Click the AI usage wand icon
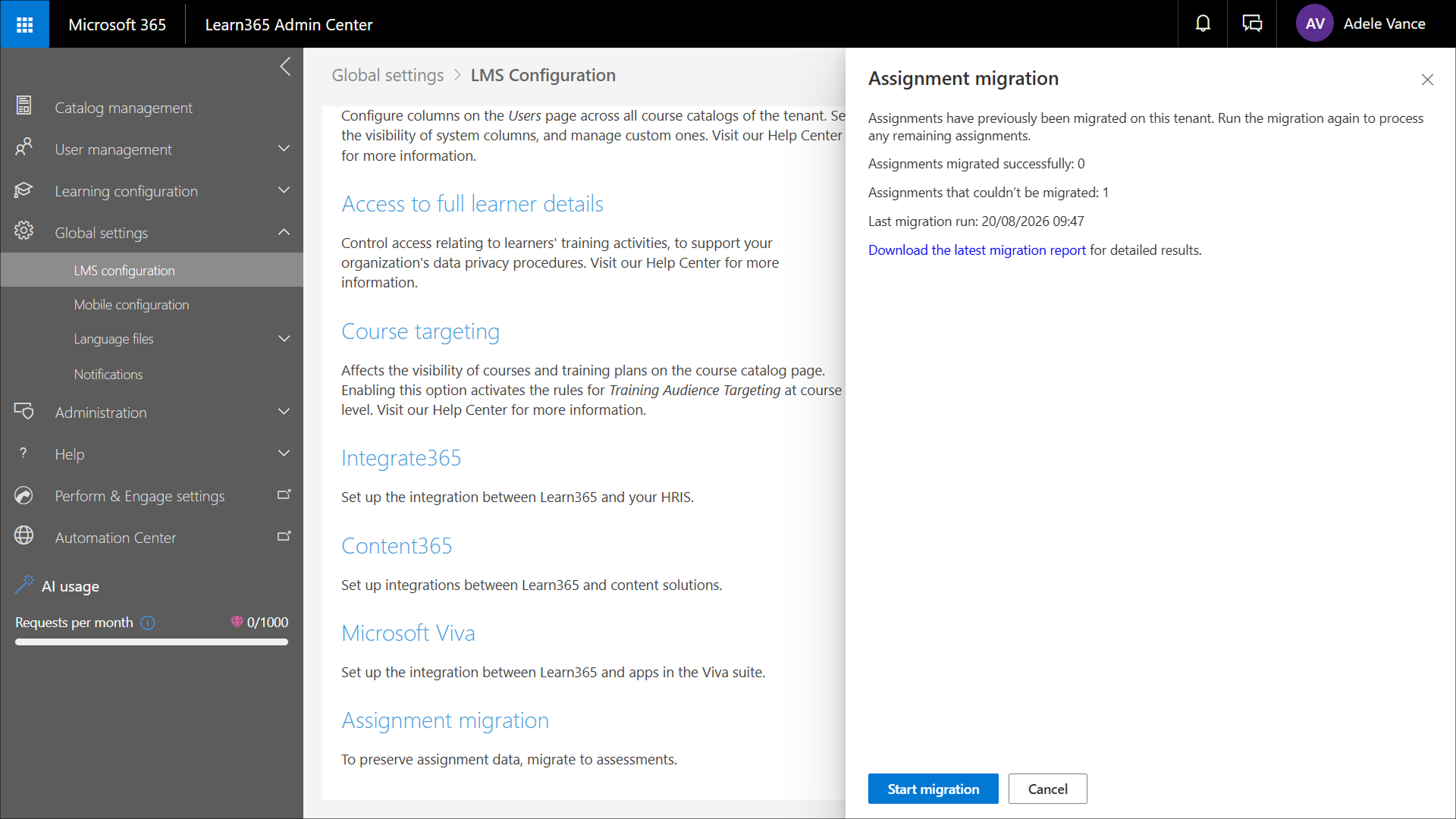Viewport: 1456px width, 819px height. pos(24,585)
